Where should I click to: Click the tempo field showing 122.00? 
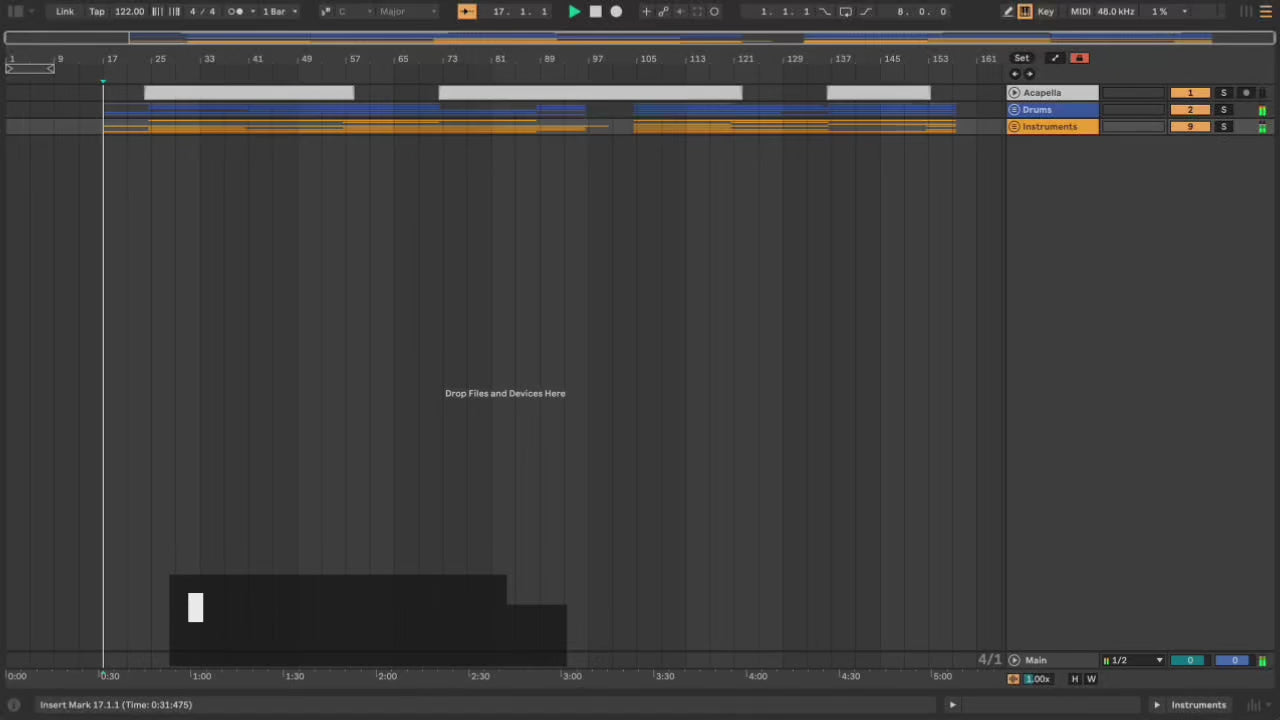click(x=129, y=11)
